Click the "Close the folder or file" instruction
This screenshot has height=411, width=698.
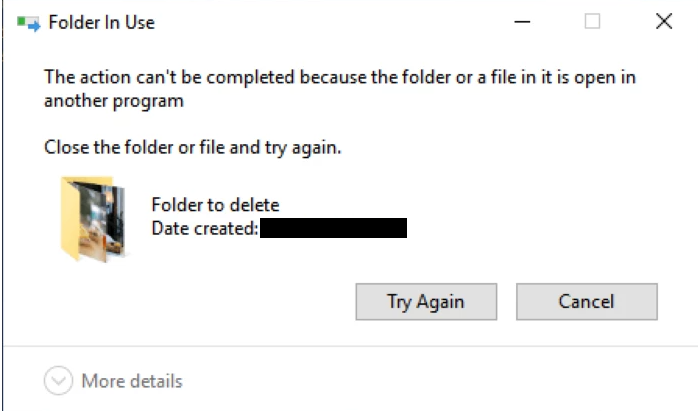193,147
